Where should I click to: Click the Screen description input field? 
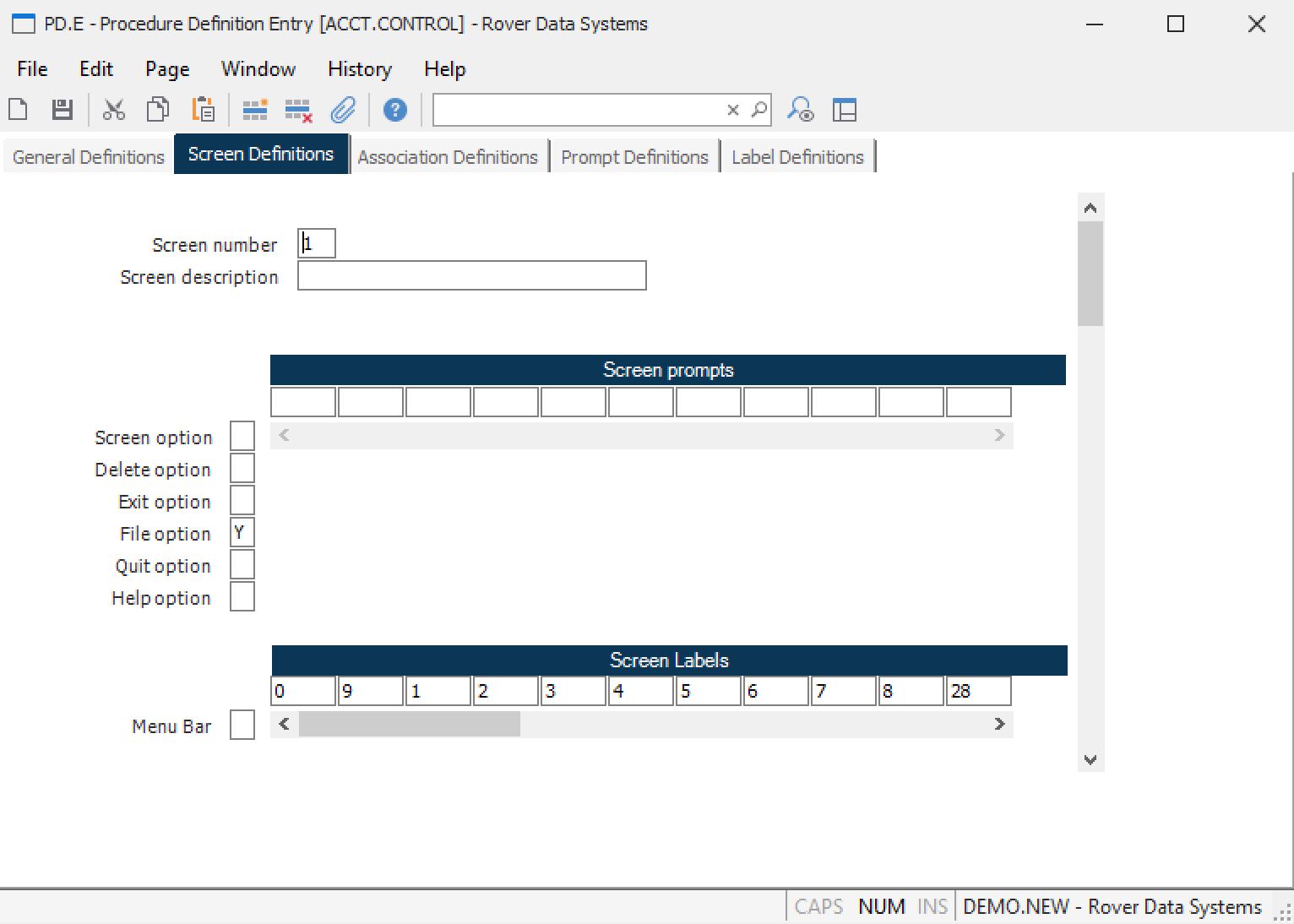coord(471,276)
